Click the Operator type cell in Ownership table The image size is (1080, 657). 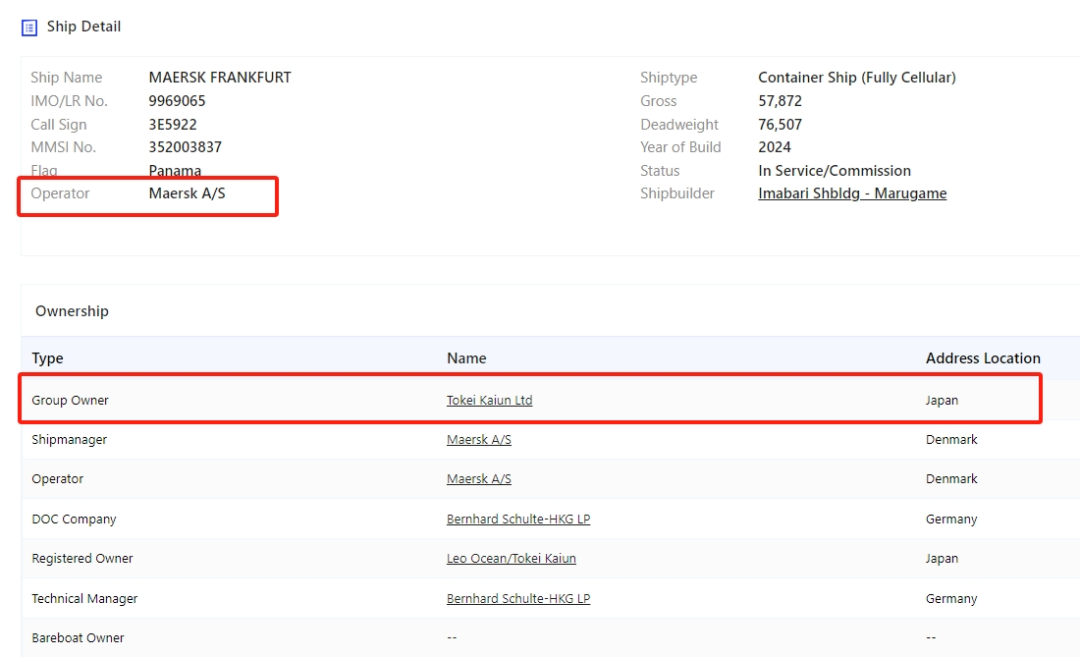pos(57,479)
